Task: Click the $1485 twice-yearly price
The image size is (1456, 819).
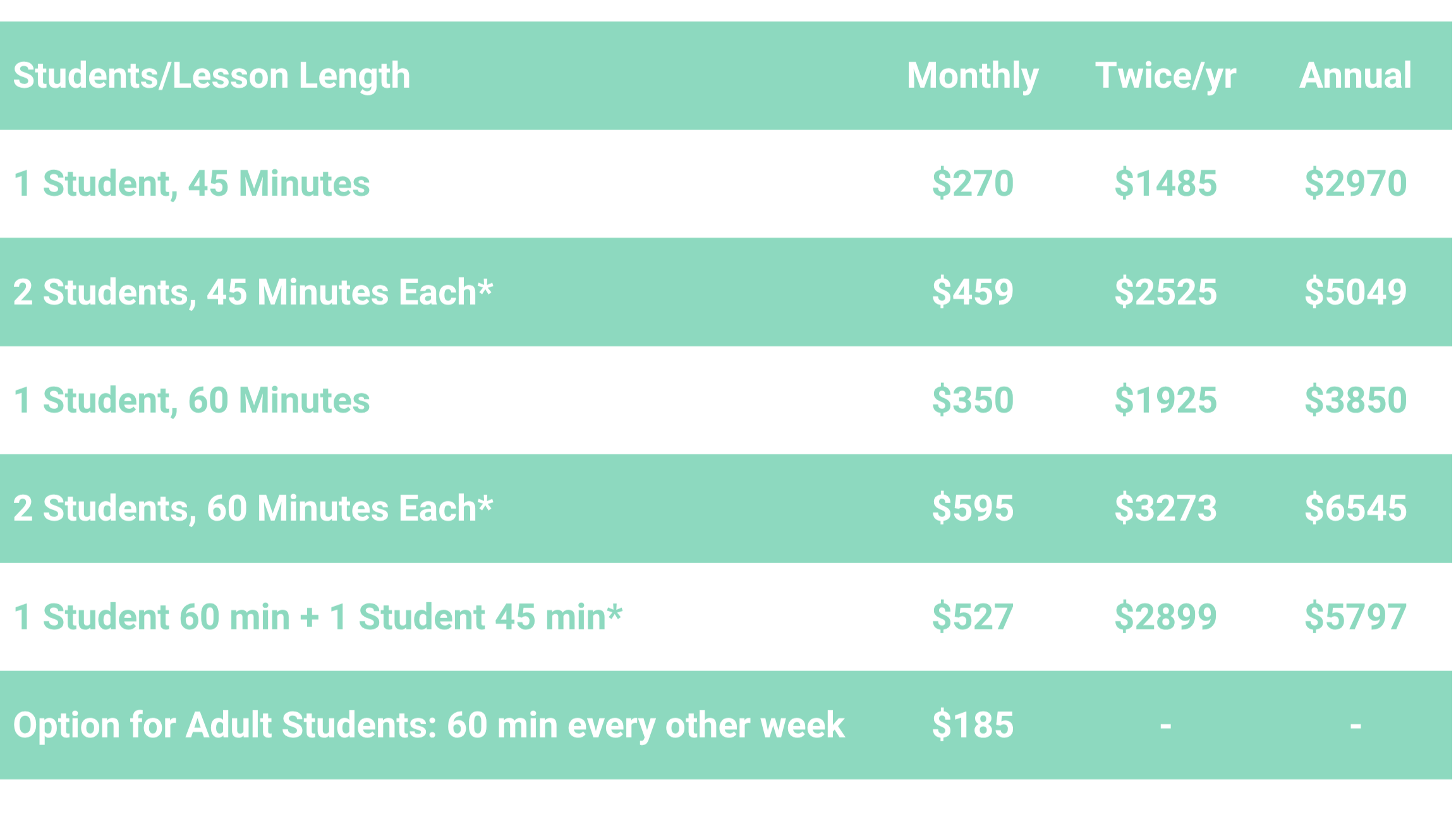Action: click(1165, 183)
